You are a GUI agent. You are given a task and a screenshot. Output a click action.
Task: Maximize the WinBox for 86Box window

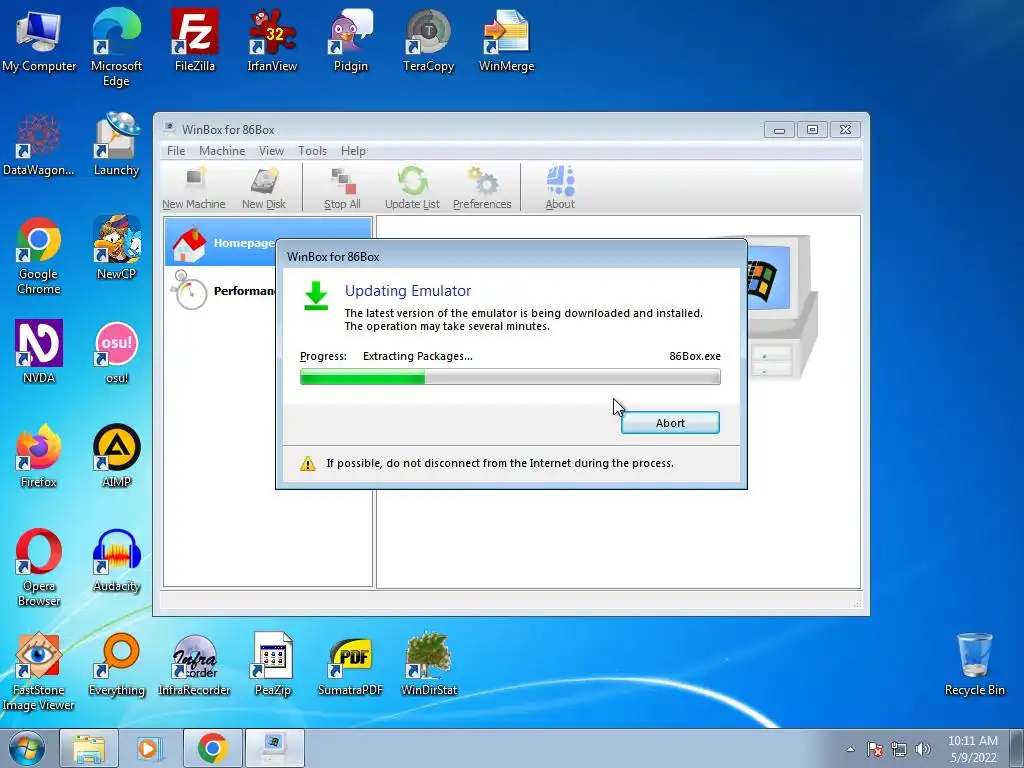812,129
